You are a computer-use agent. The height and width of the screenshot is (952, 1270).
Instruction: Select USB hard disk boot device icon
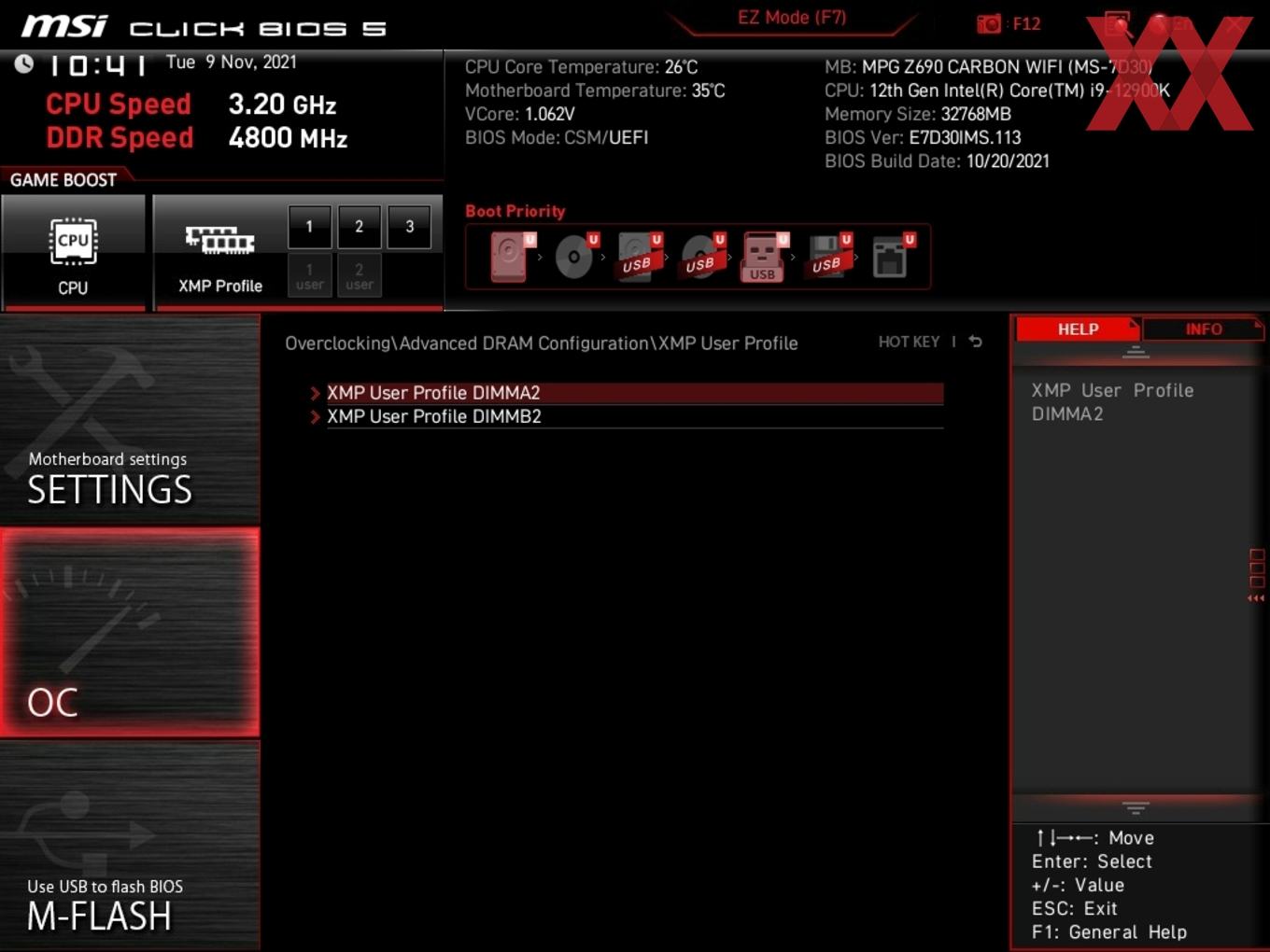point(640,257)
